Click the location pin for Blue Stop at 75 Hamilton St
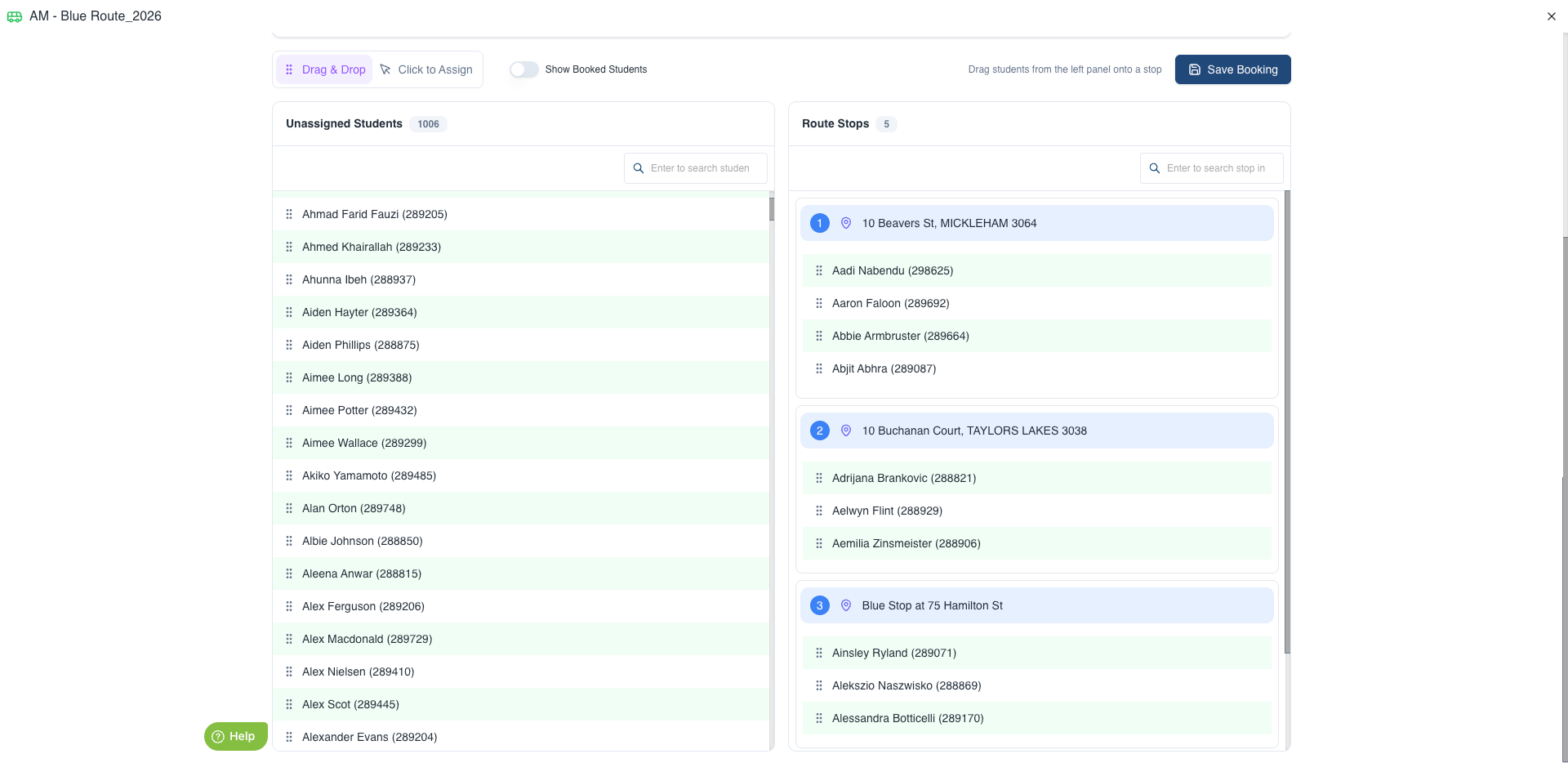Viewport: 1568px width, 763px height. [x=846, y=605]
